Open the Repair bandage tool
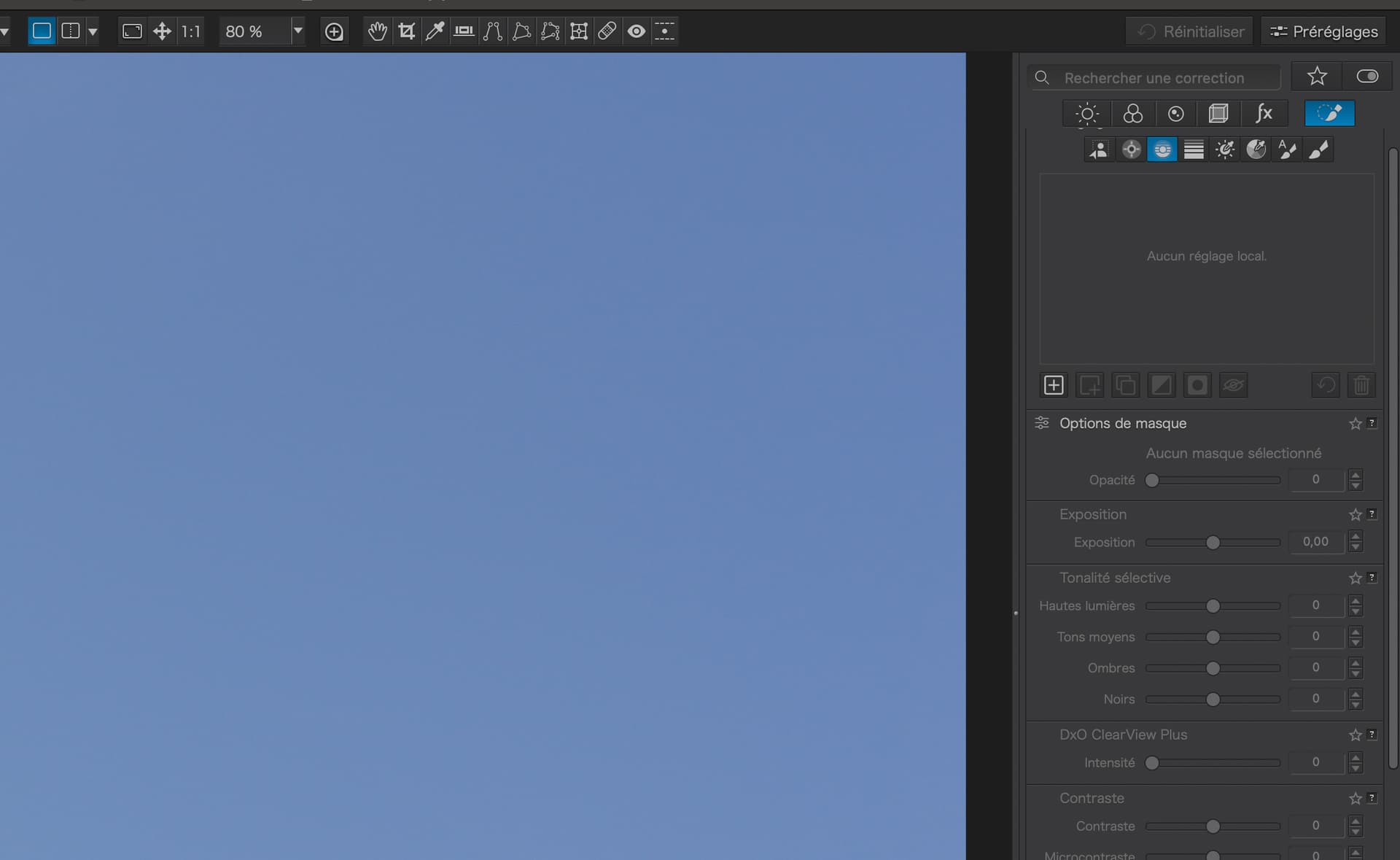The width and height of the screenshot is (1400, 860). point(607,31)
